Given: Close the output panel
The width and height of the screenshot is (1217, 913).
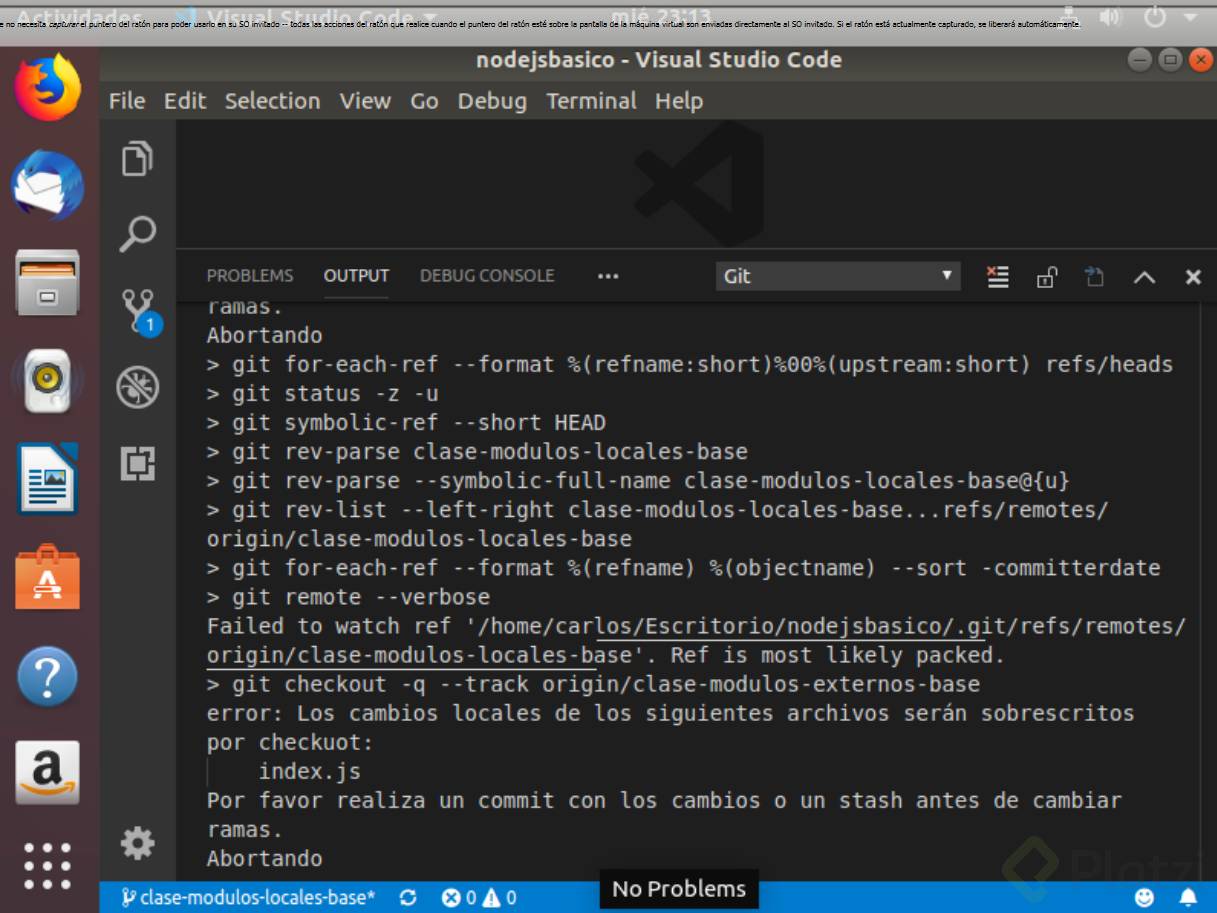Looking at the screenshot, I should click(x=1192, y=277).
